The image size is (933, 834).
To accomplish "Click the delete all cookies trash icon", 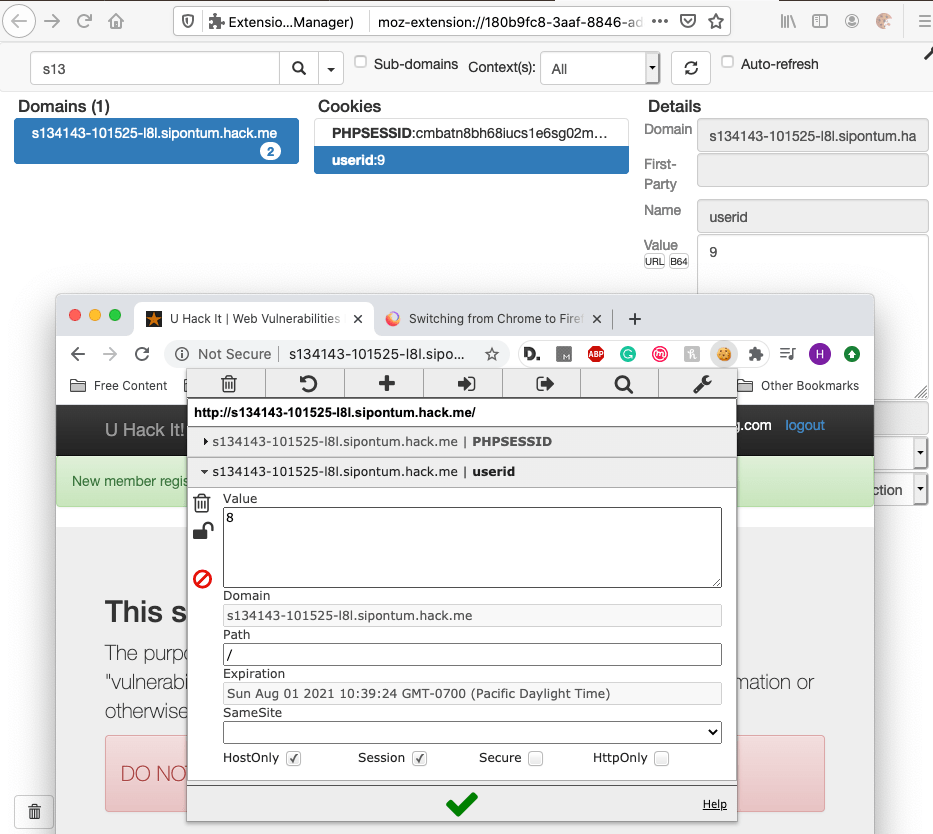I will click(228, 384).
